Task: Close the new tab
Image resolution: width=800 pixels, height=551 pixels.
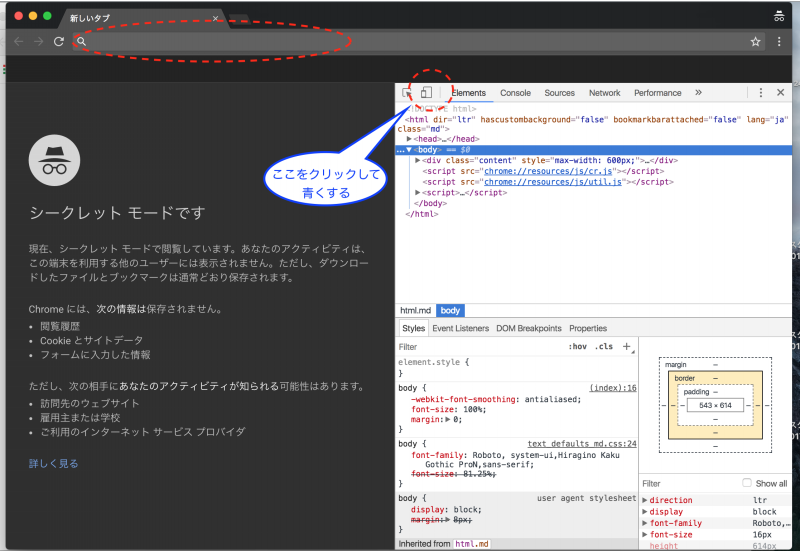Action: [x=215, y=18]
